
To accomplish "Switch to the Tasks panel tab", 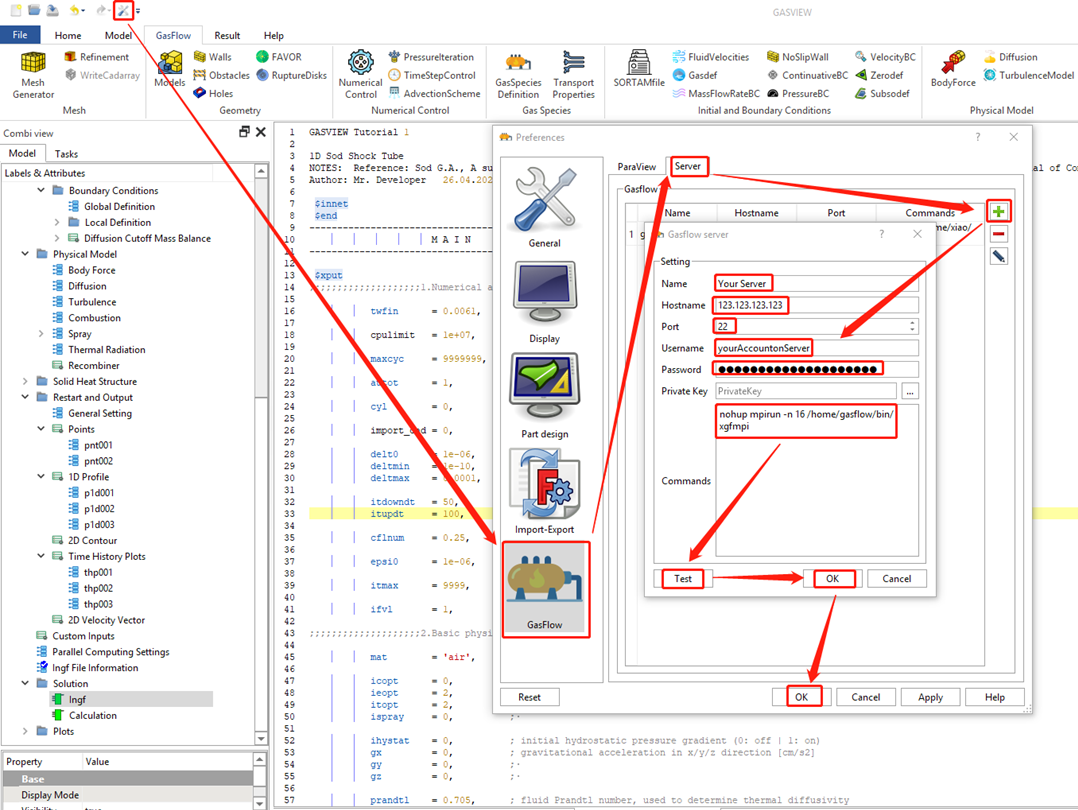I will click(66, 153).
